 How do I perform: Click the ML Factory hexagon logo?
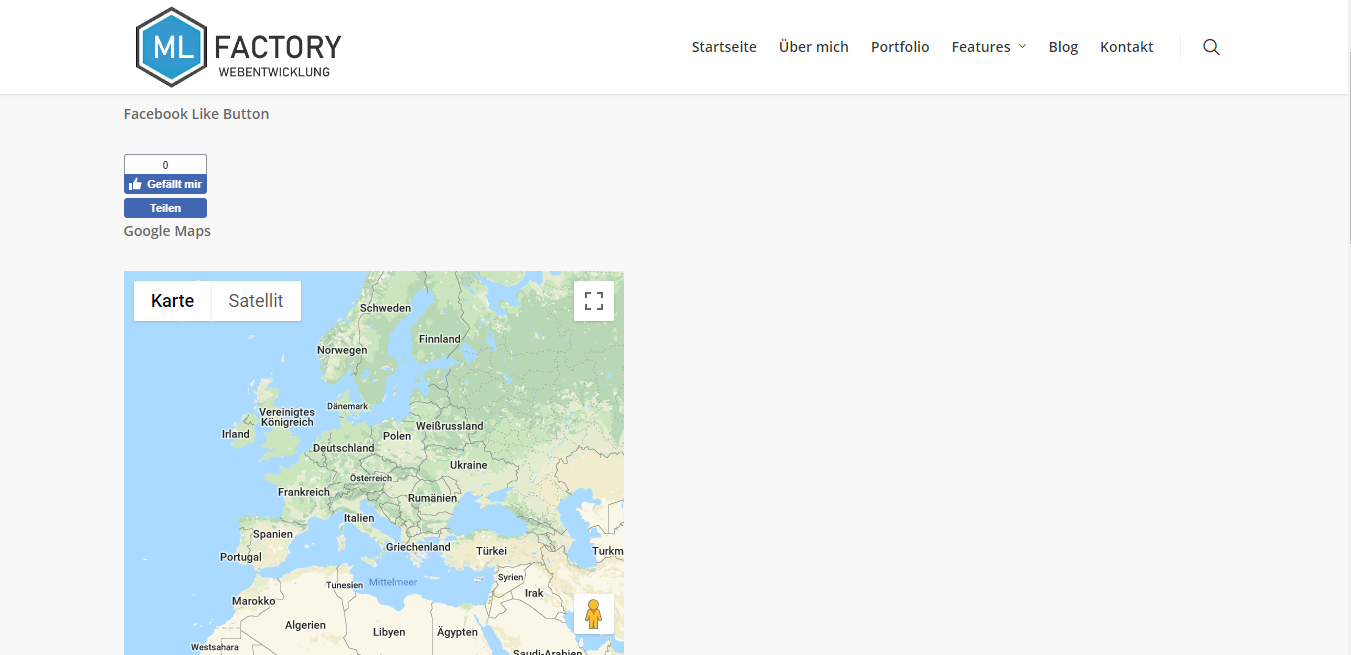pyautogui.click(x=171, y=47)
